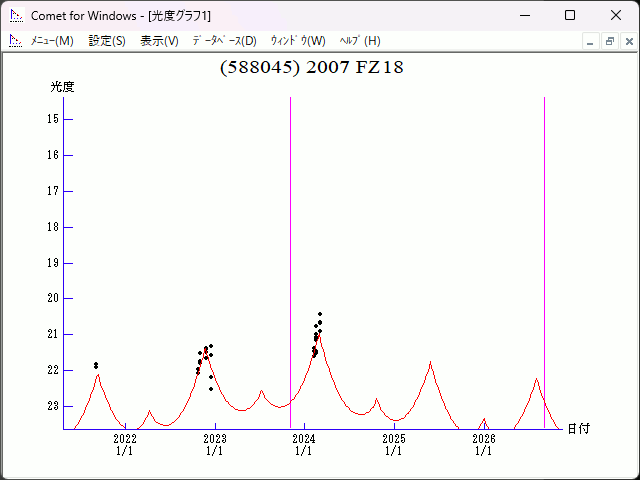
Task: Click the Comet for Windows title bar icon
Action: coord(15,16)
